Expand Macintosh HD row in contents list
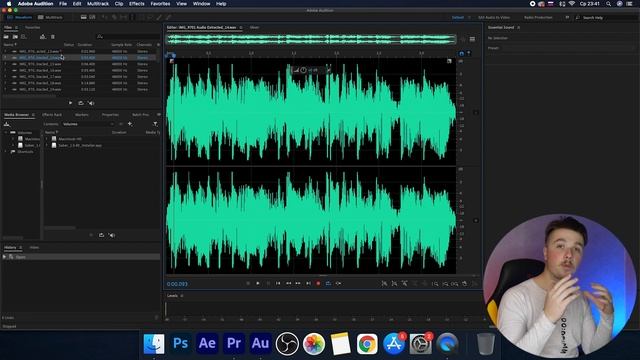 [x=47, y=139]
